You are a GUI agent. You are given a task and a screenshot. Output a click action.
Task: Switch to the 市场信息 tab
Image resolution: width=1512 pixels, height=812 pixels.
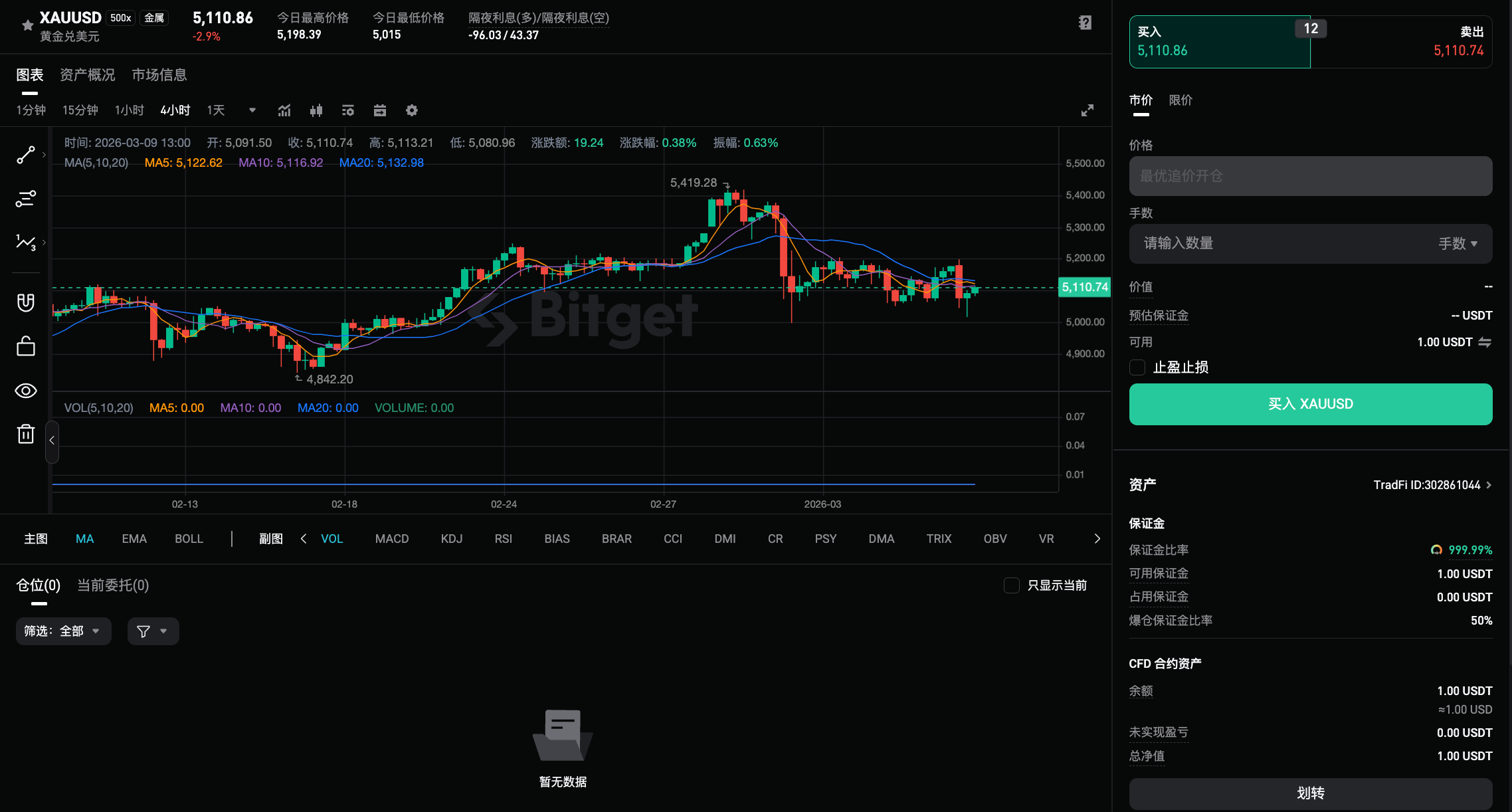point(159,74)
